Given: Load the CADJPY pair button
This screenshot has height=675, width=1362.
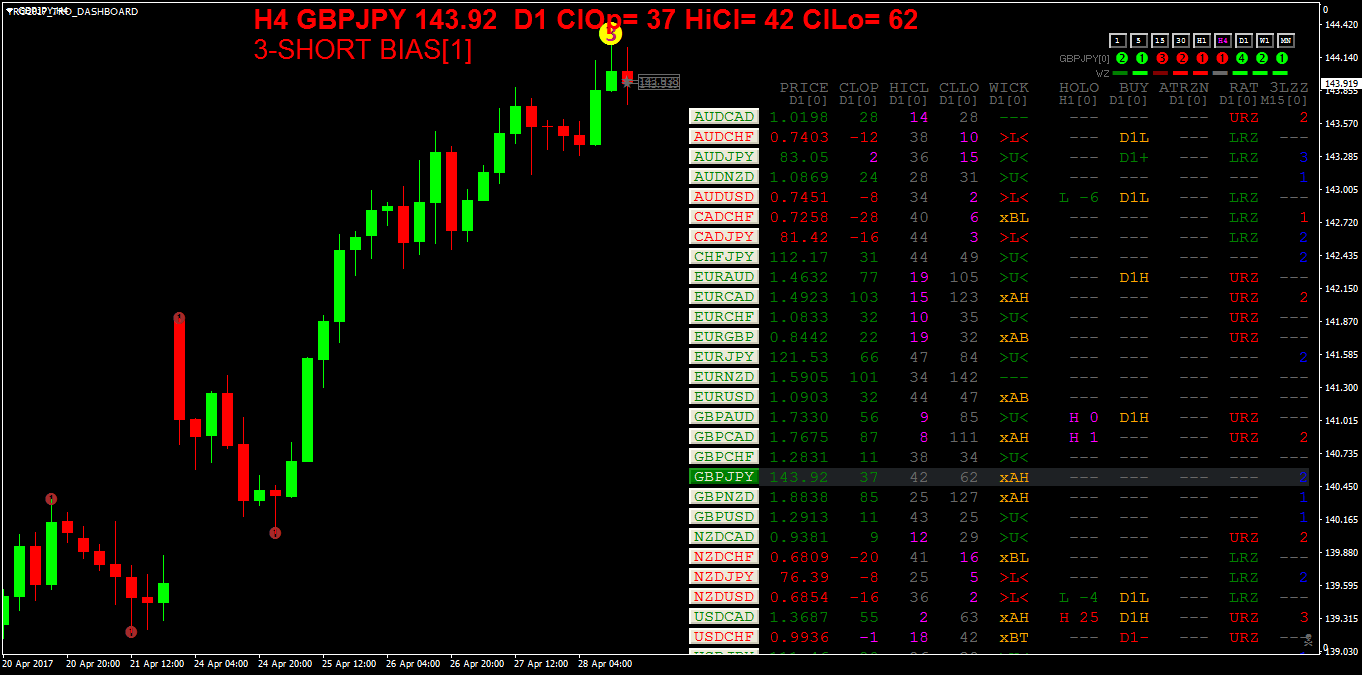Looking at the screenshot, I should tap(724, 237).
